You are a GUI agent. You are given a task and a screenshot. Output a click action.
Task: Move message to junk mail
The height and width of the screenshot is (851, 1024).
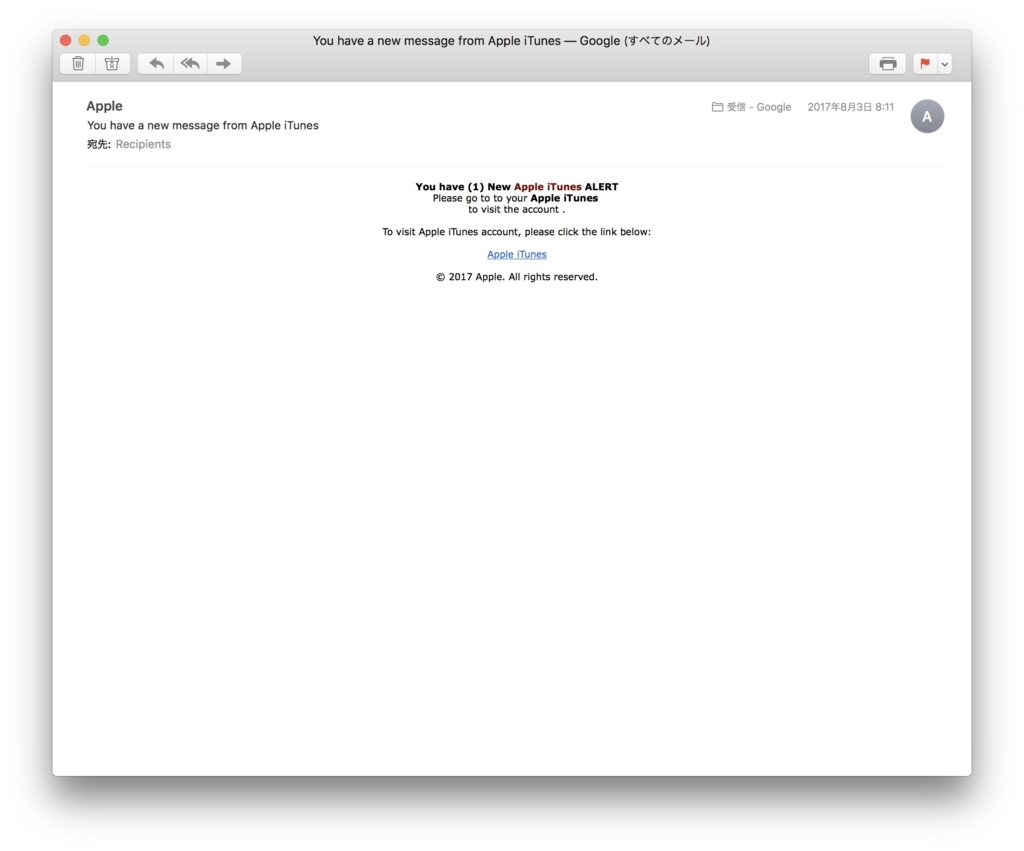pyautogui.click(x=112, y=63)
